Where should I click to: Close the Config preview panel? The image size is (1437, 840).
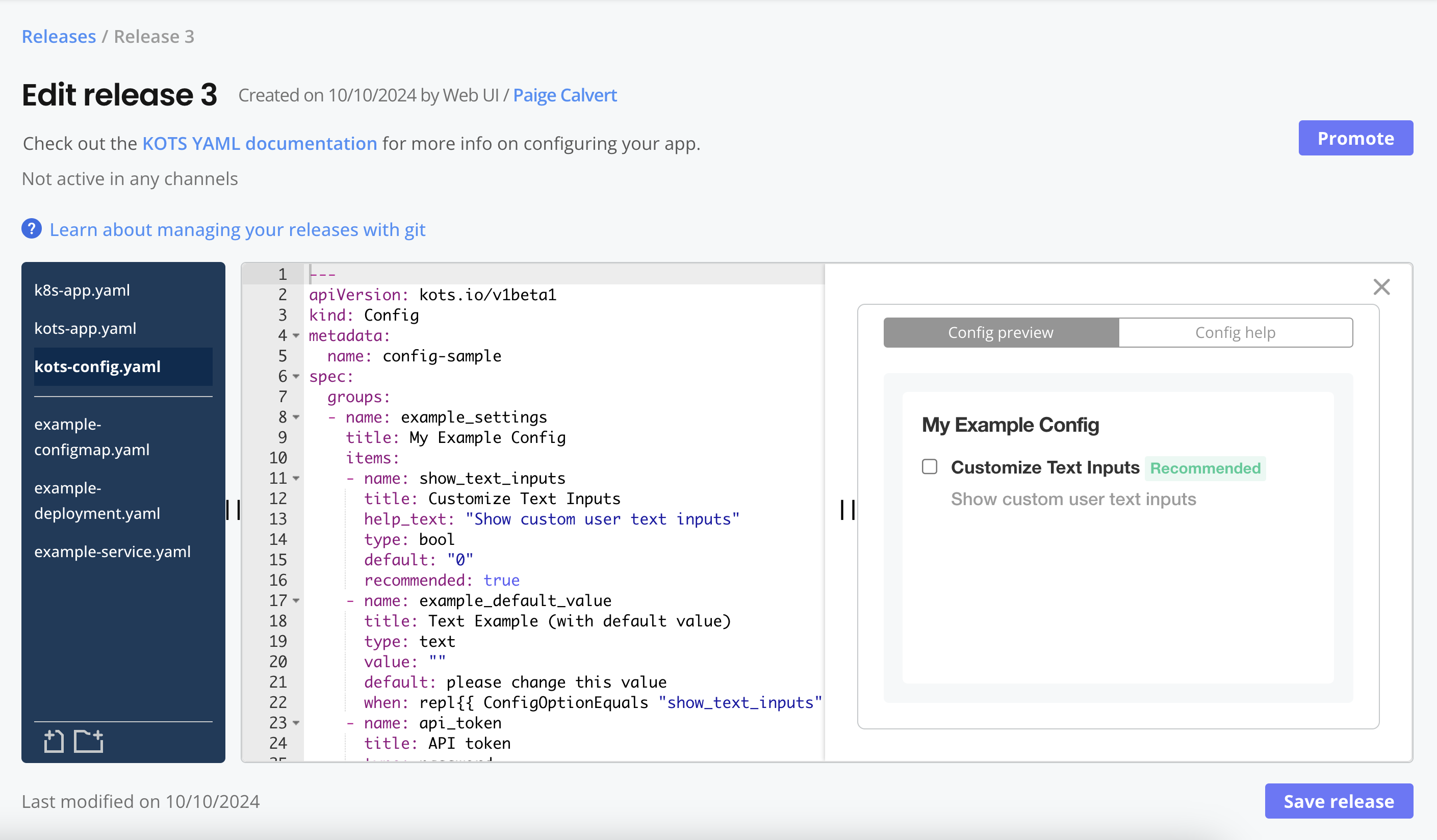pos(1382,287)
